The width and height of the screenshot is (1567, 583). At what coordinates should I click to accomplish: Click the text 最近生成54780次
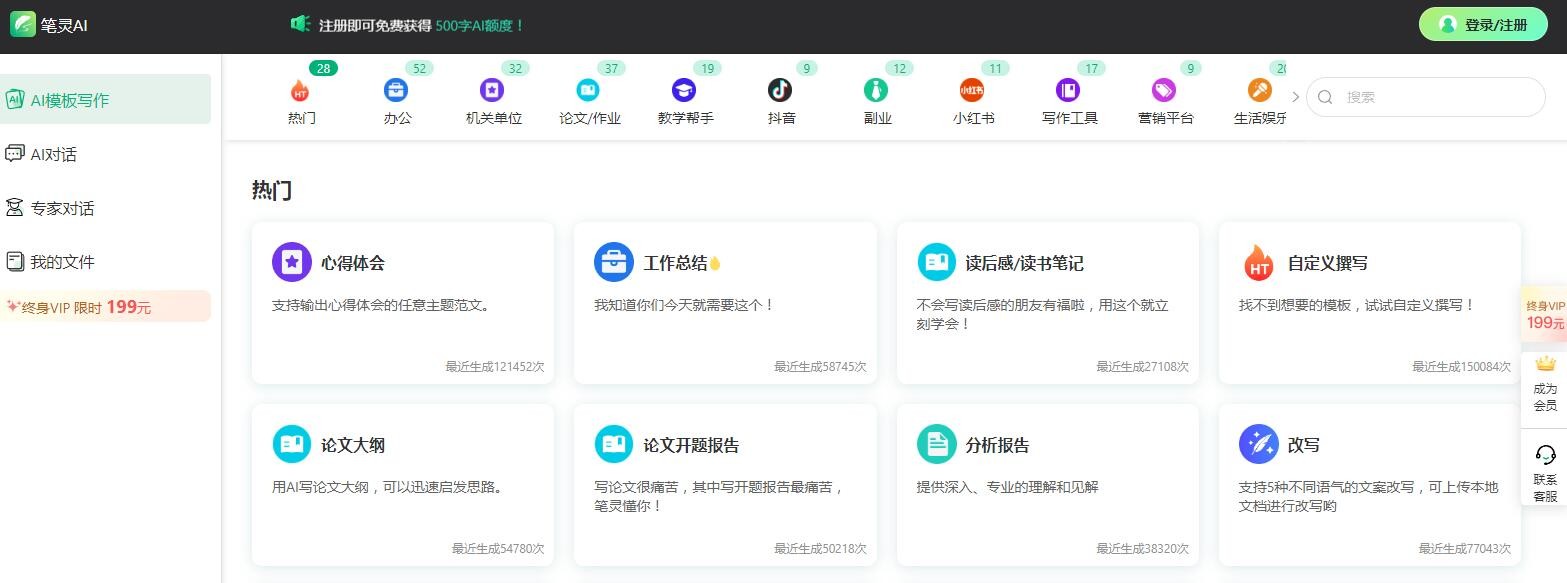(498, 549)
